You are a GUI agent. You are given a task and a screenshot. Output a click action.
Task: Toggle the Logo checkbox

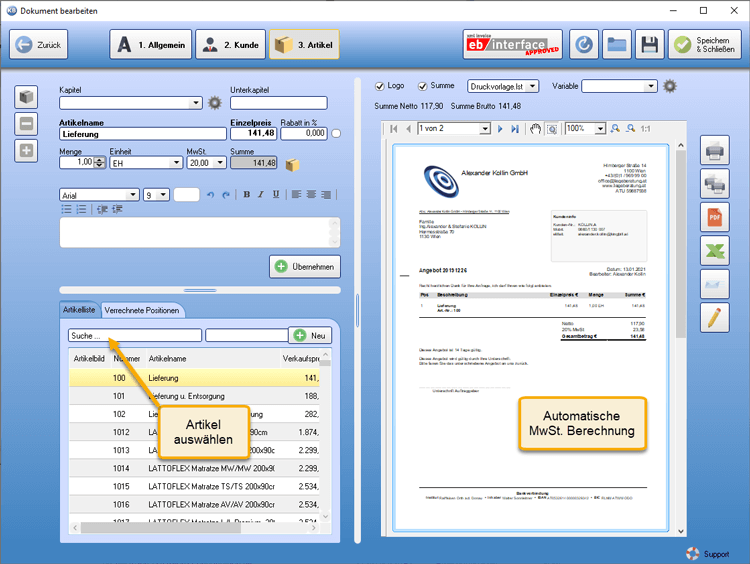pyautogui.click(x=380, y=86)
